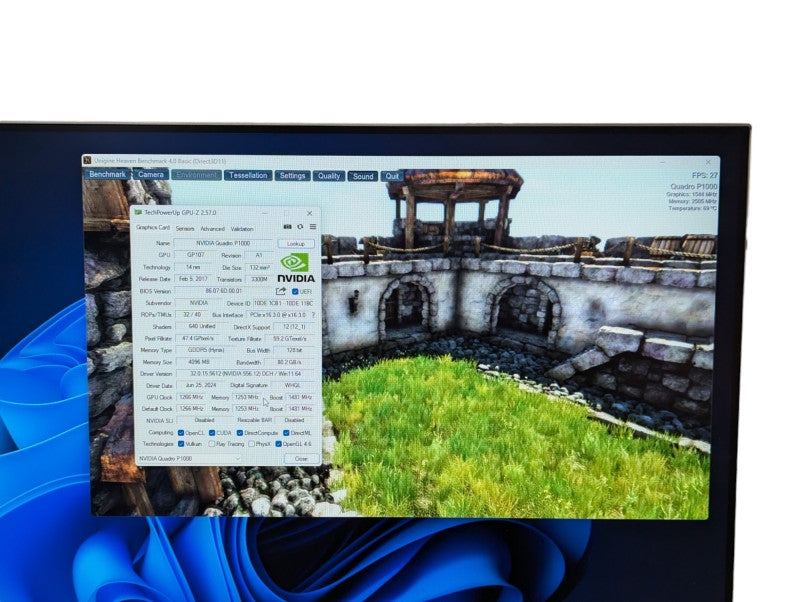
Task: Open the Advanced tab in GPU-Z
Action: click(x=212, y=229)
